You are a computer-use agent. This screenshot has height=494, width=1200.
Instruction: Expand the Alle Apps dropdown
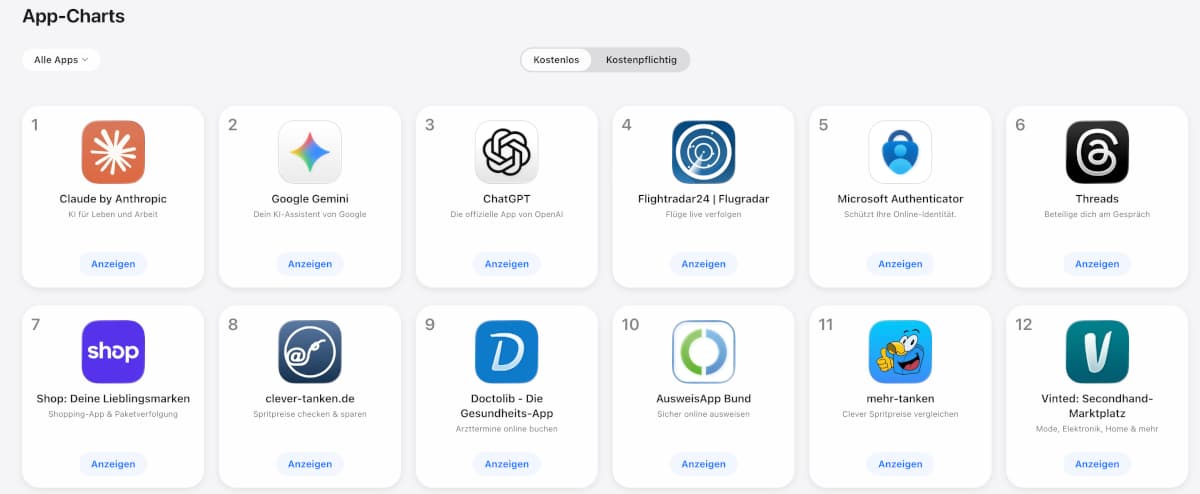click(61, 60)
